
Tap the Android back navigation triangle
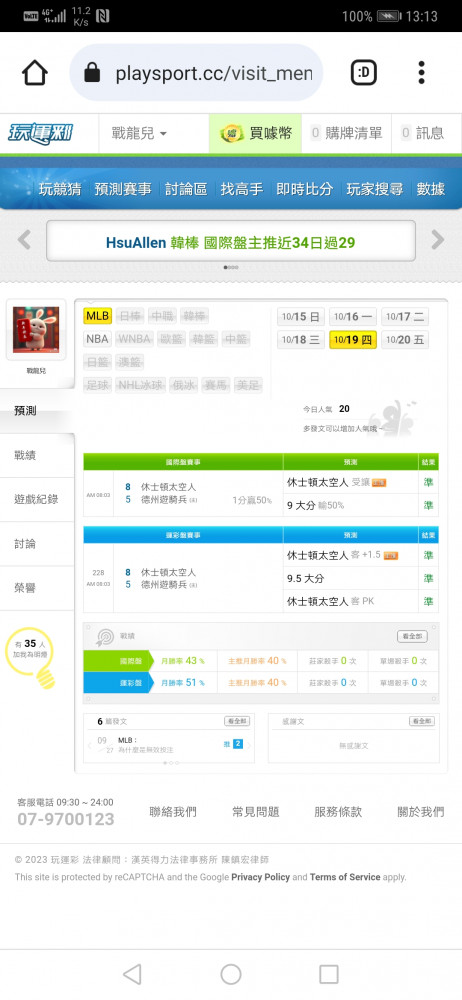(x=132, y=974)
